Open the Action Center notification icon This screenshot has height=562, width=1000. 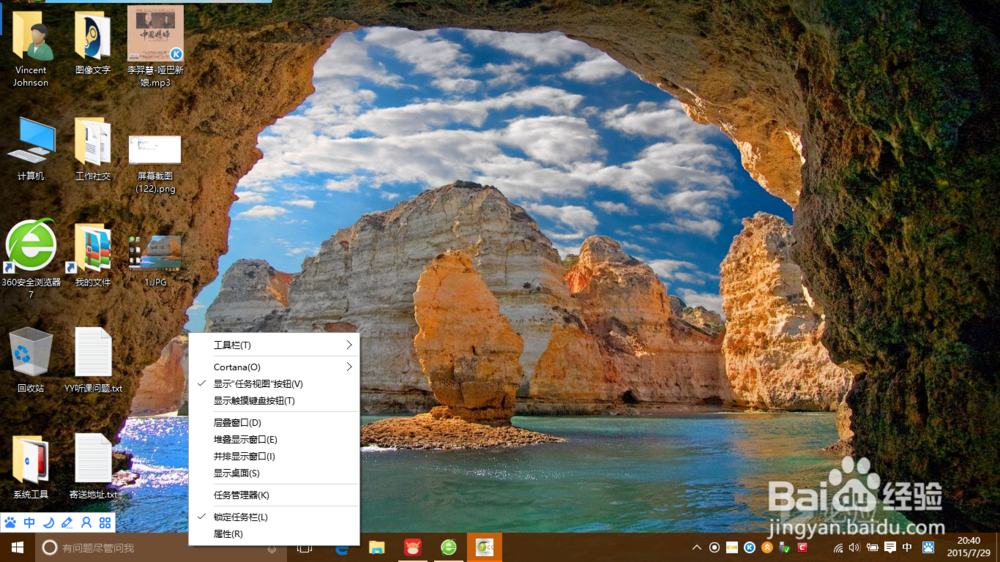coord(890,547)
